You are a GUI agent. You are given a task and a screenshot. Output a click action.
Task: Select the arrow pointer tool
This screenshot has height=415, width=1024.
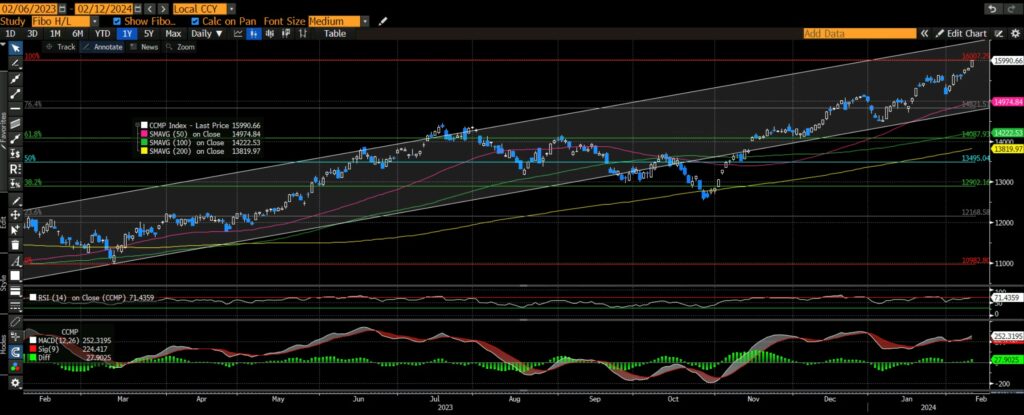click(x=14, y=47)
